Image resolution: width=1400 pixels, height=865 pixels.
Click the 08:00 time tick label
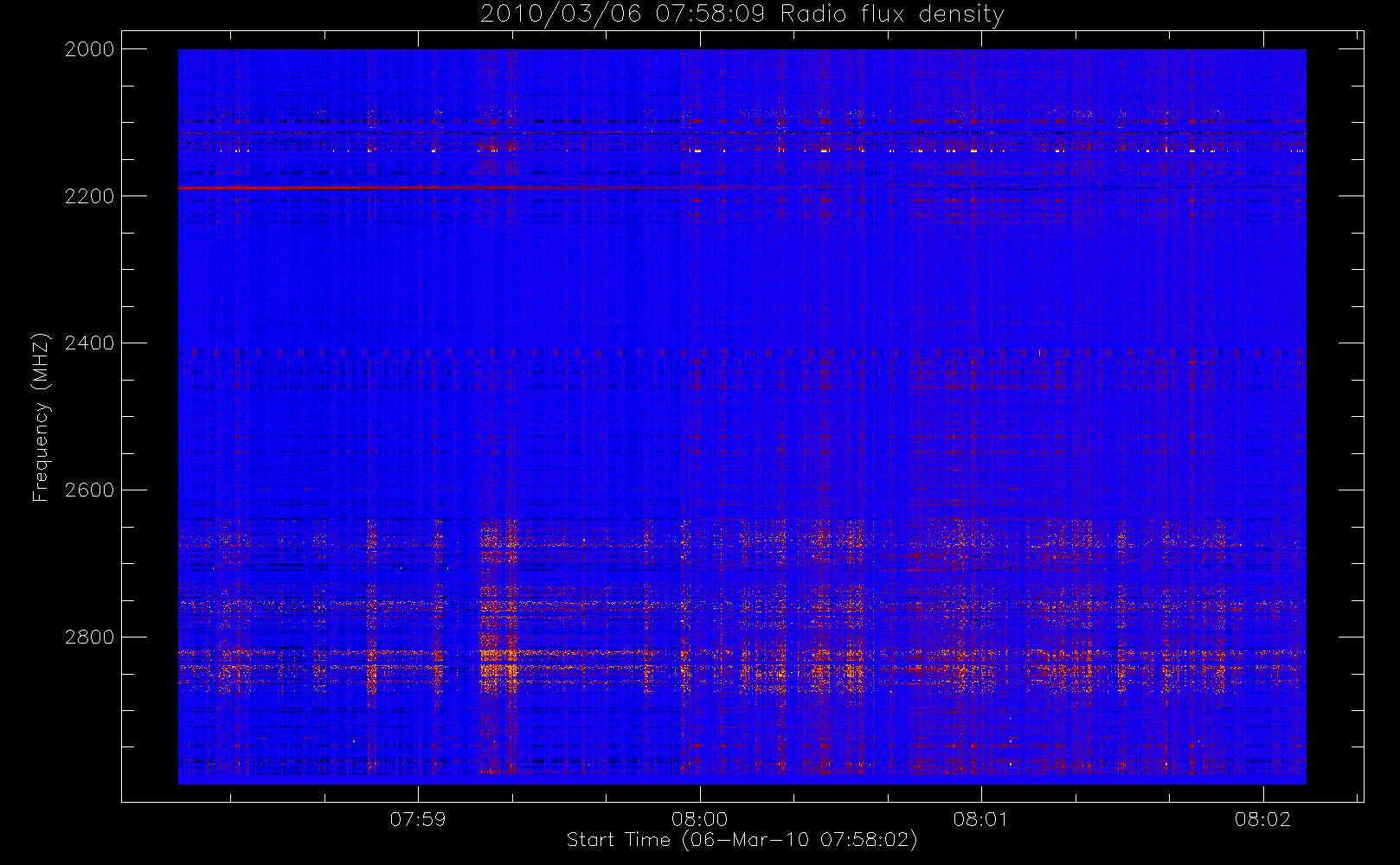click(699, 819)
